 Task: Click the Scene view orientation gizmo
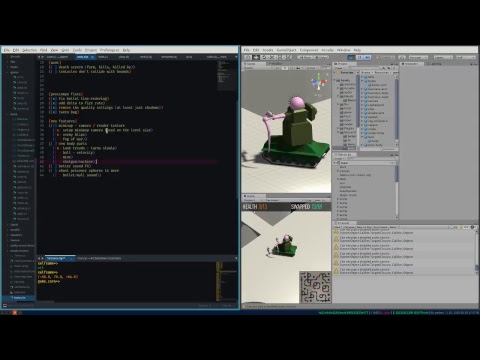tap(319, 83)
